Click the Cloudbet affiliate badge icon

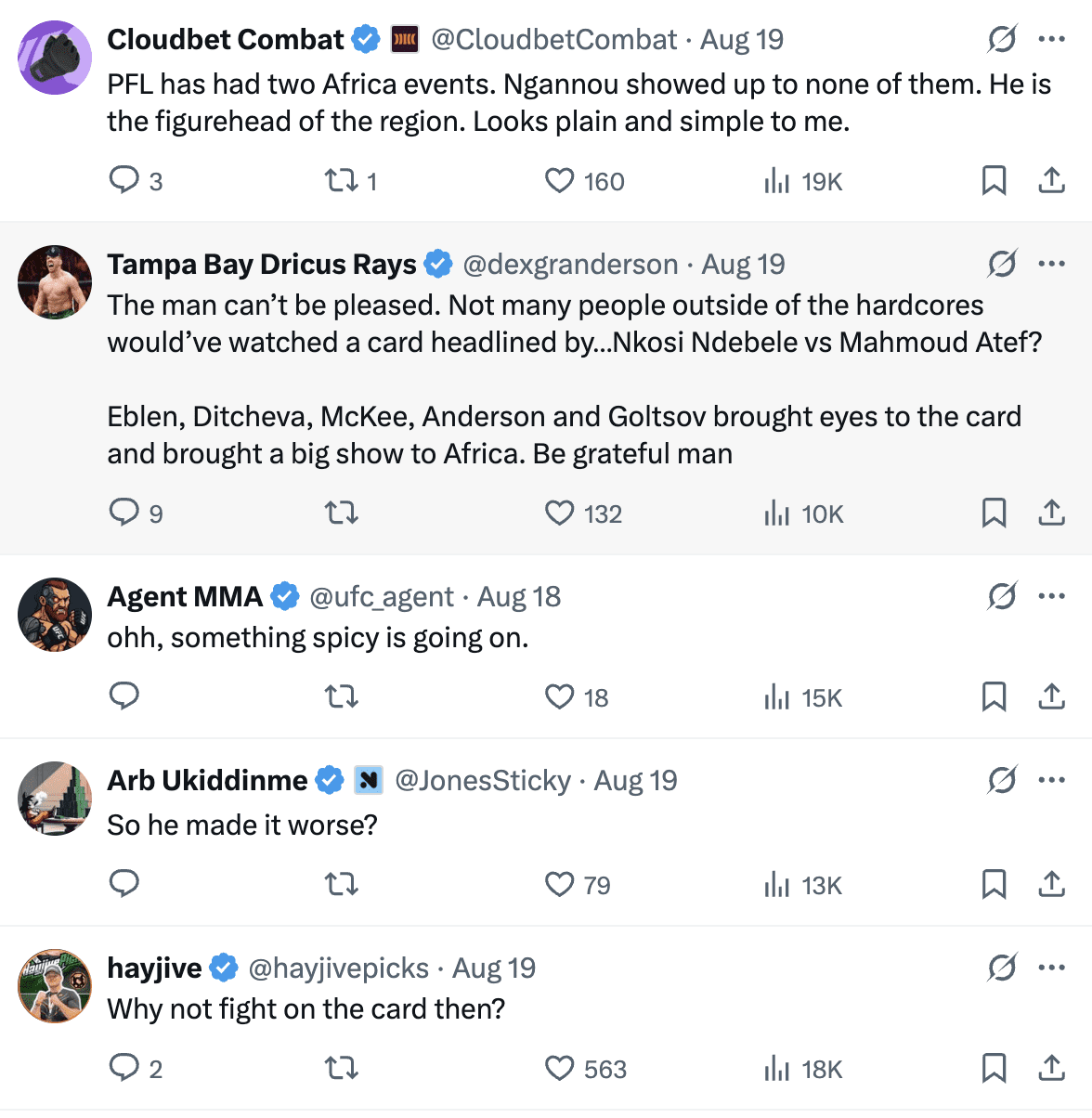(x=405, y=40)
